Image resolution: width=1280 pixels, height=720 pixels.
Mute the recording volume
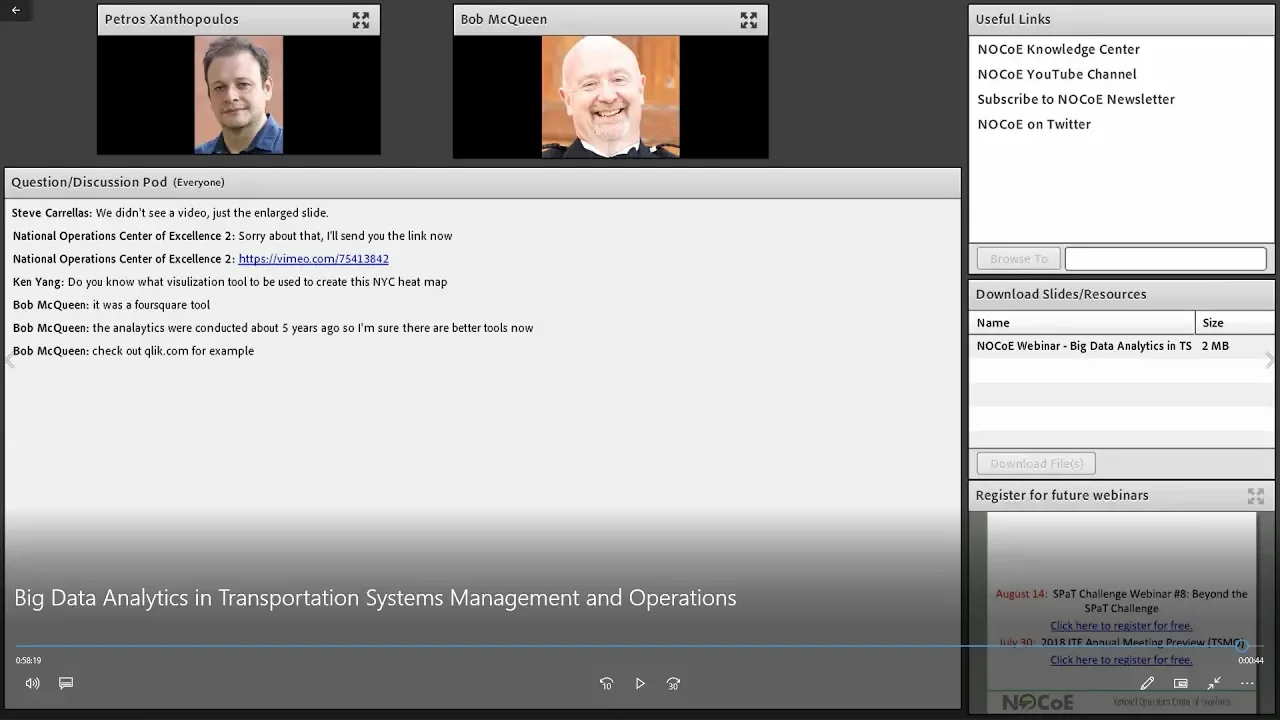click(x=33, y=683)
